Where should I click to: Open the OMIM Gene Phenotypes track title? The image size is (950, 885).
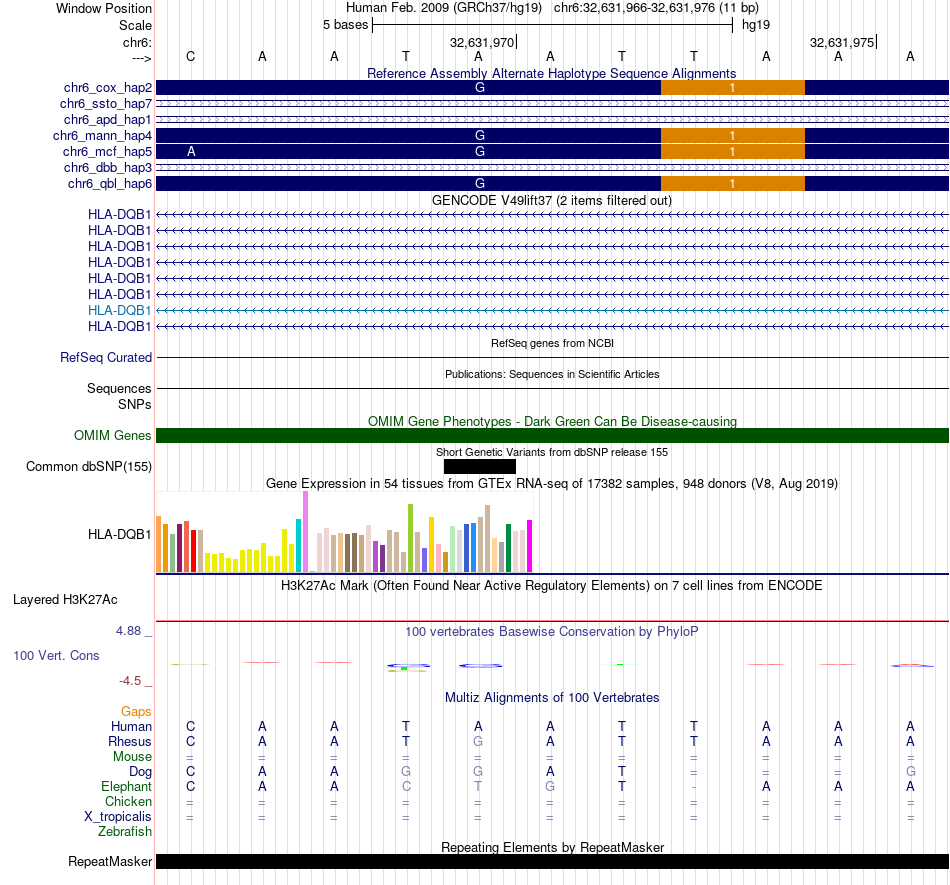(552, 422)
